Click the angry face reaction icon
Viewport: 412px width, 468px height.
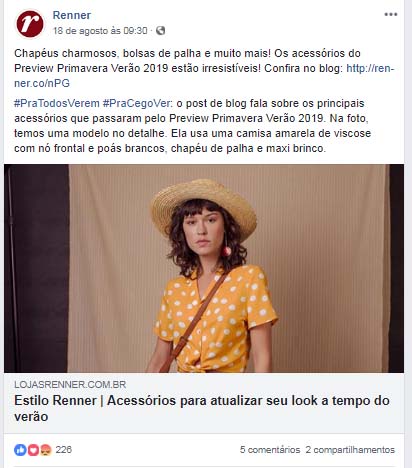click(46, 450)
